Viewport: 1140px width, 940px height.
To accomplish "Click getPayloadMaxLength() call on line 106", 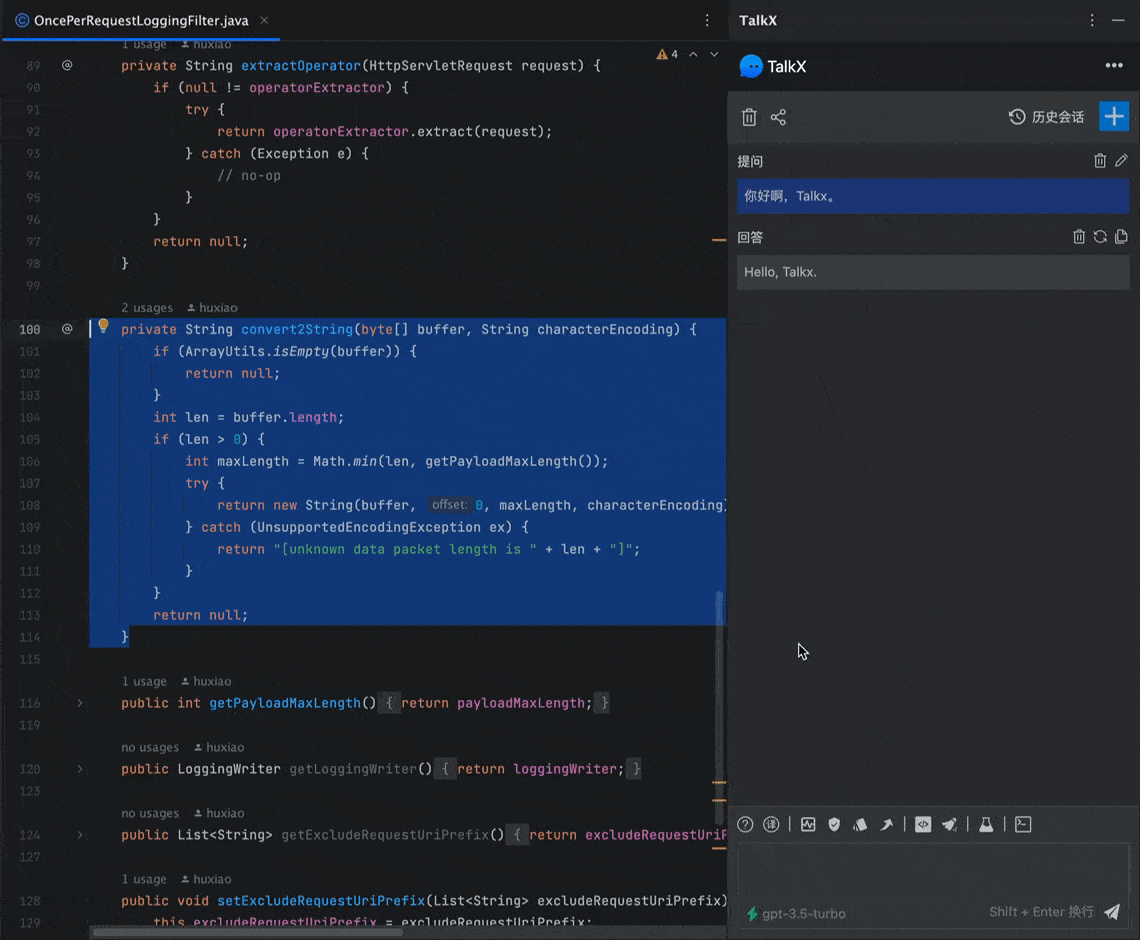I will [x=511, y=461].
